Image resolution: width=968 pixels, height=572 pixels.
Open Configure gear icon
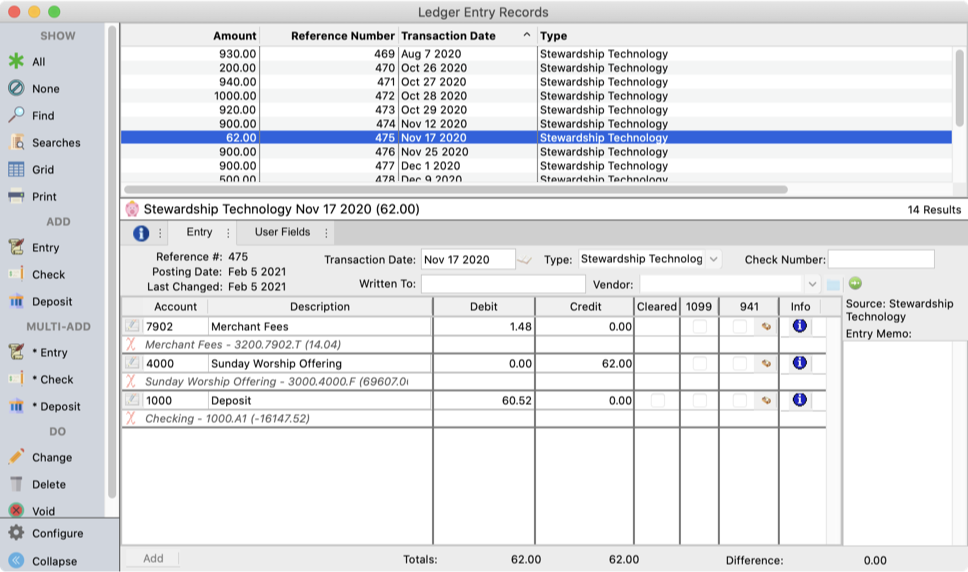click(16, 533)
